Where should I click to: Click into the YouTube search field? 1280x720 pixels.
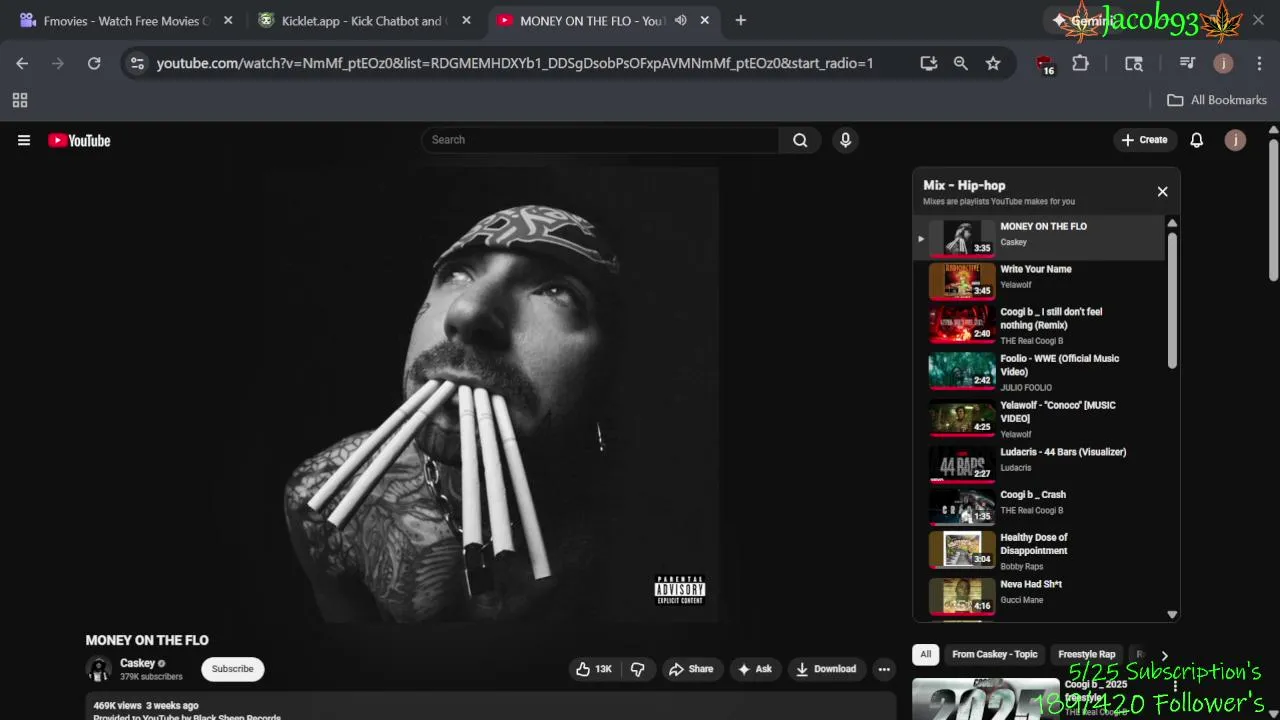point(600,140)
